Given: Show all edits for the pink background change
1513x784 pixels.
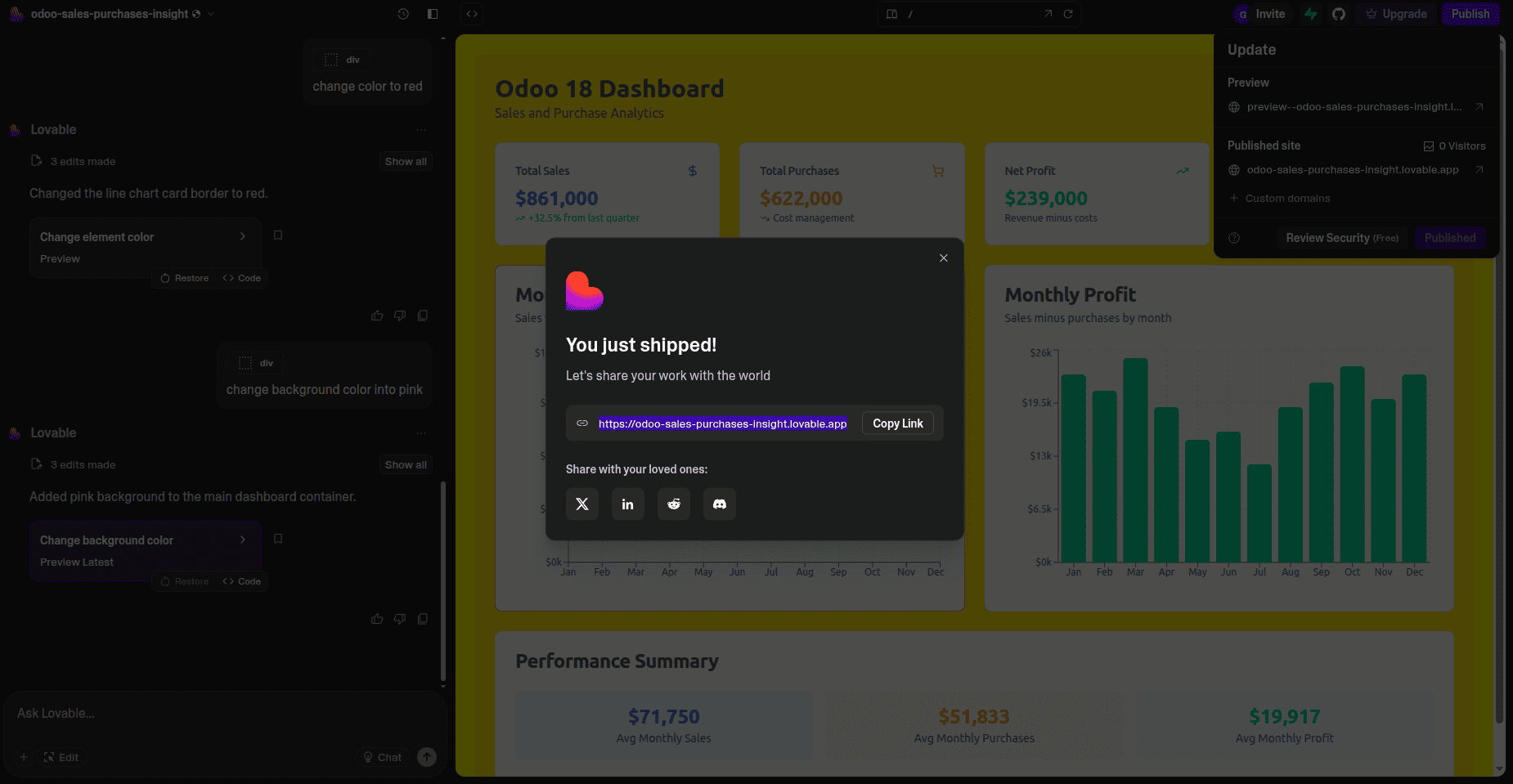Looking at the screenshot, I should click(x=406, y=465).
